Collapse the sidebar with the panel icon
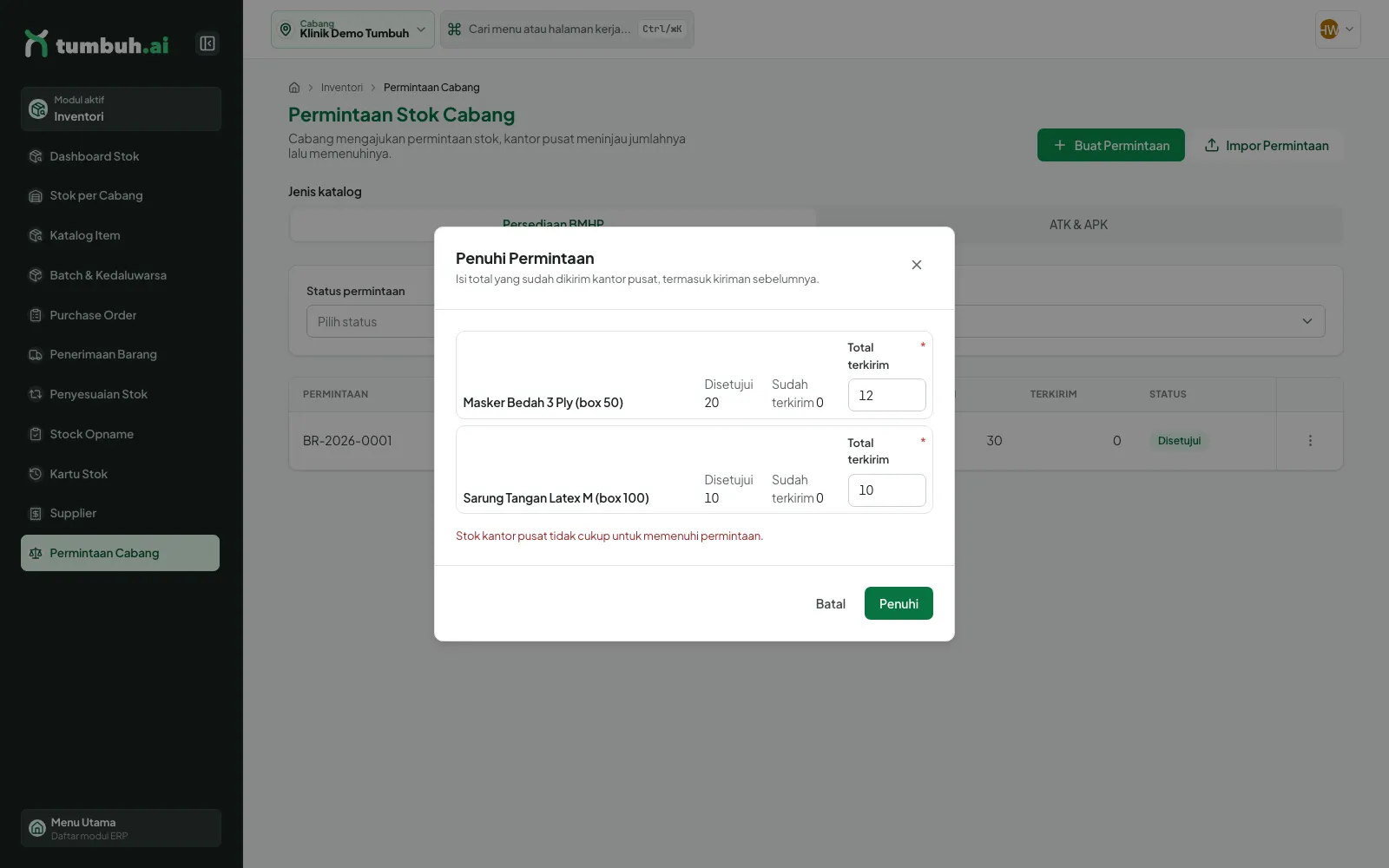 tap(207, 43)
